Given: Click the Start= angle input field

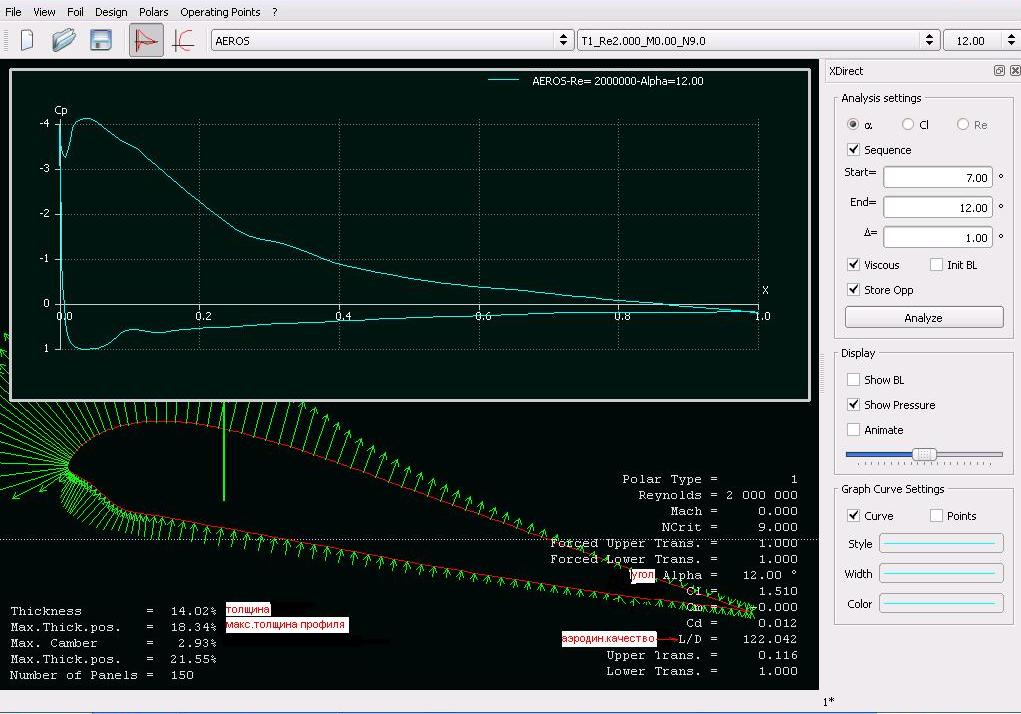Looking at the screenshot, I should [937, 178].
